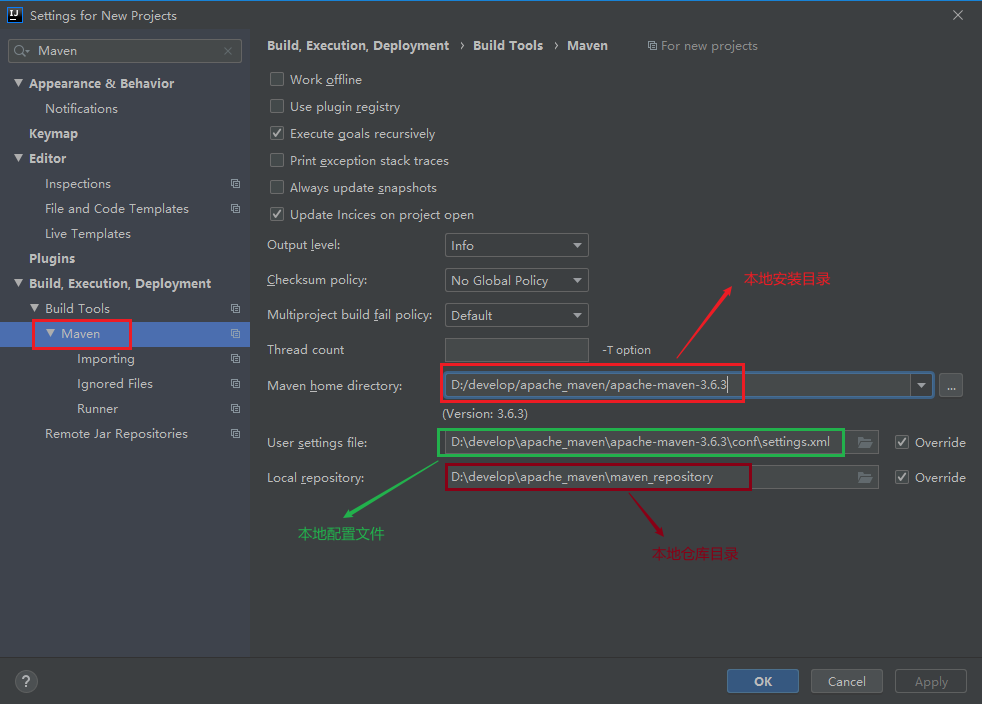Click the IntelliJ IDEA logo in title bar

pyautogui.click(x=14, y=15)
